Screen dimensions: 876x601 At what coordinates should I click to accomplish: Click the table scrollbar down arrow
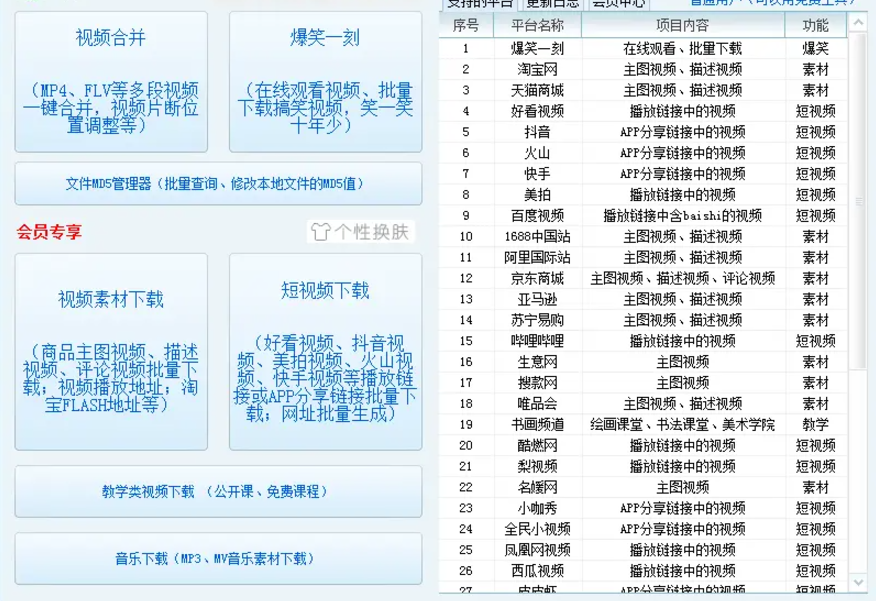858,582
